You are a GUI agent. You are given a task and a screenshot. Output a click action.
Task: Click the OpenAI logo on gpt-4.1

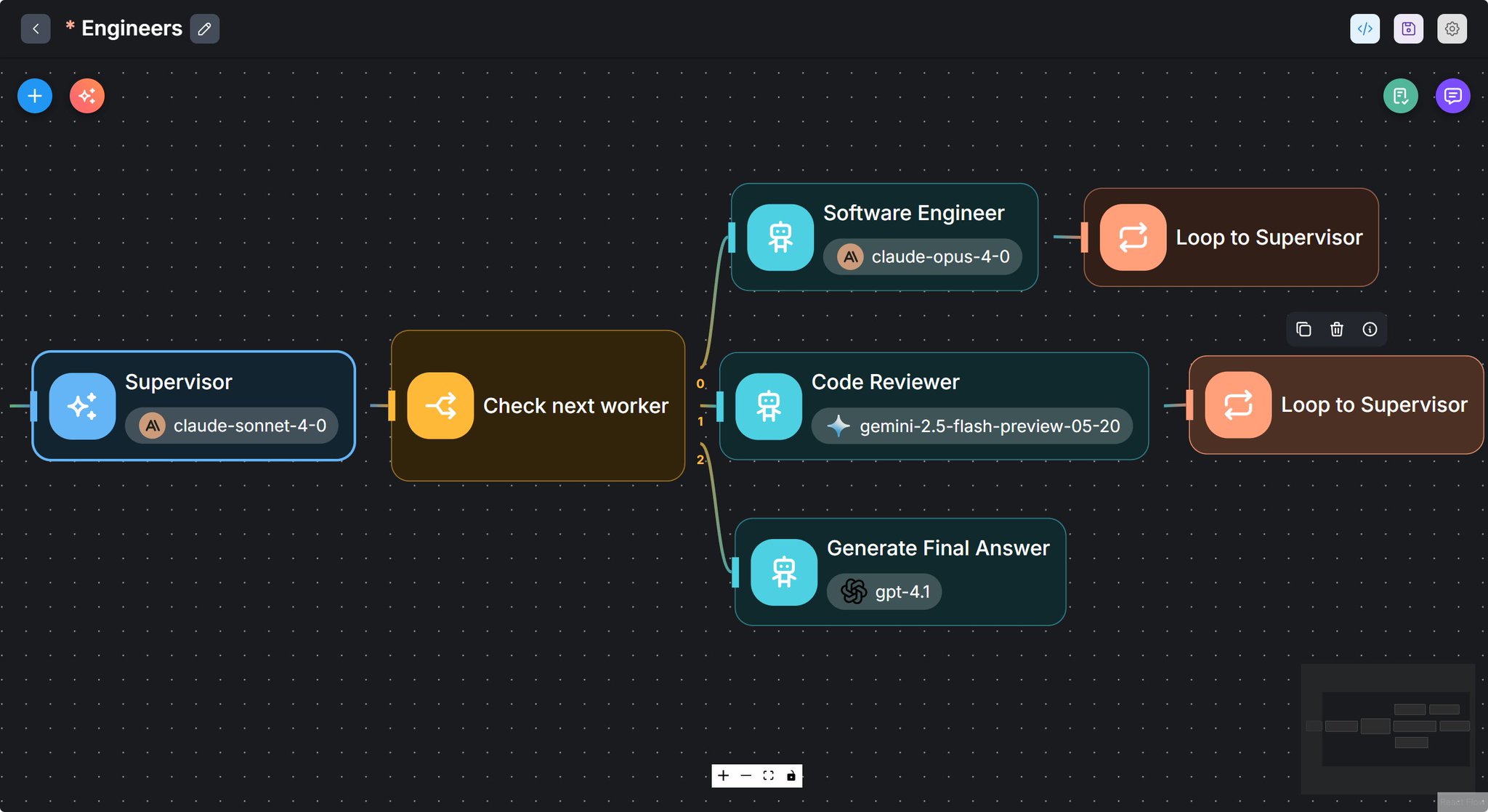(854, 591)
